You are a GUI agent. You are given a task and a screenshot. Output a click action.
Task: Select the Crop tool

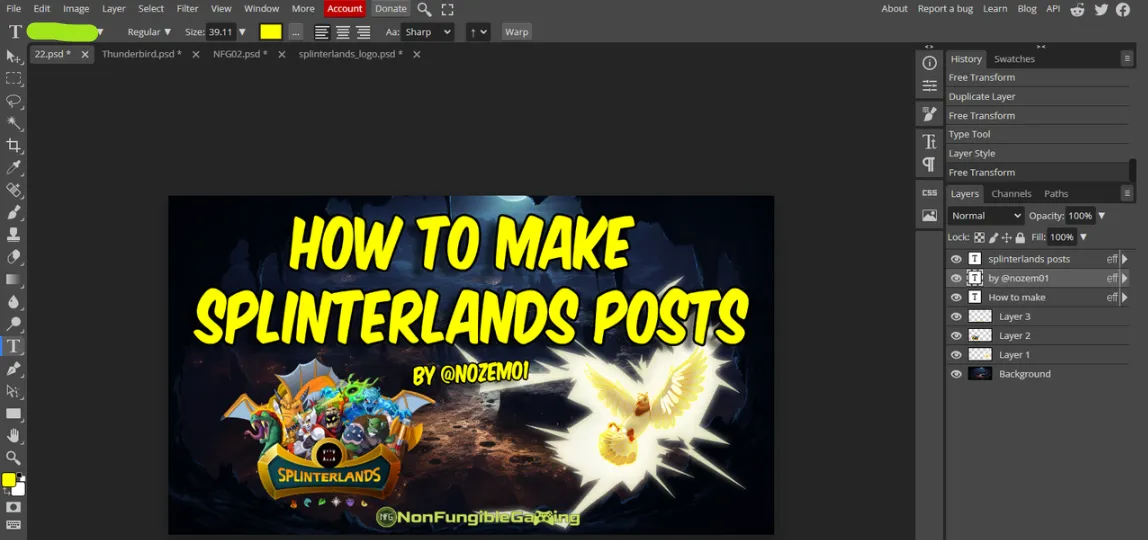tap(13, 145)
